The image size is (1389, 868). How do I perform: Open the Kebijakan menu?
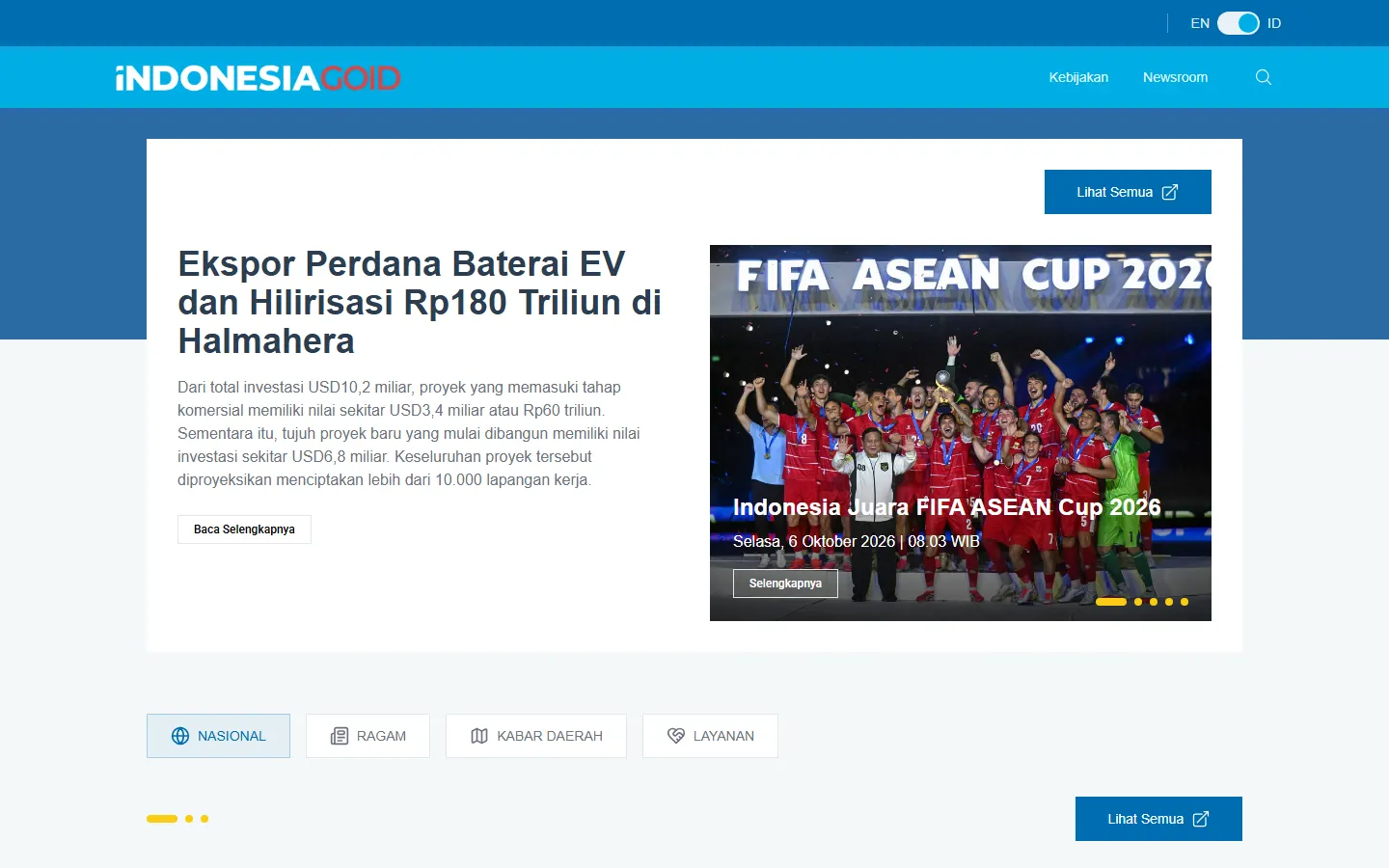click(1078, 77)
